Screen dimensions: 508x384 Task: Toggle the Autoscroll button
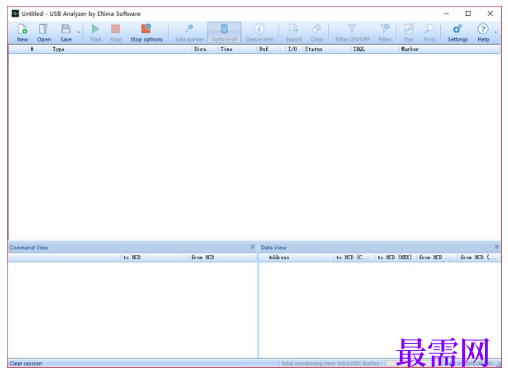click(x=224, y=33)
